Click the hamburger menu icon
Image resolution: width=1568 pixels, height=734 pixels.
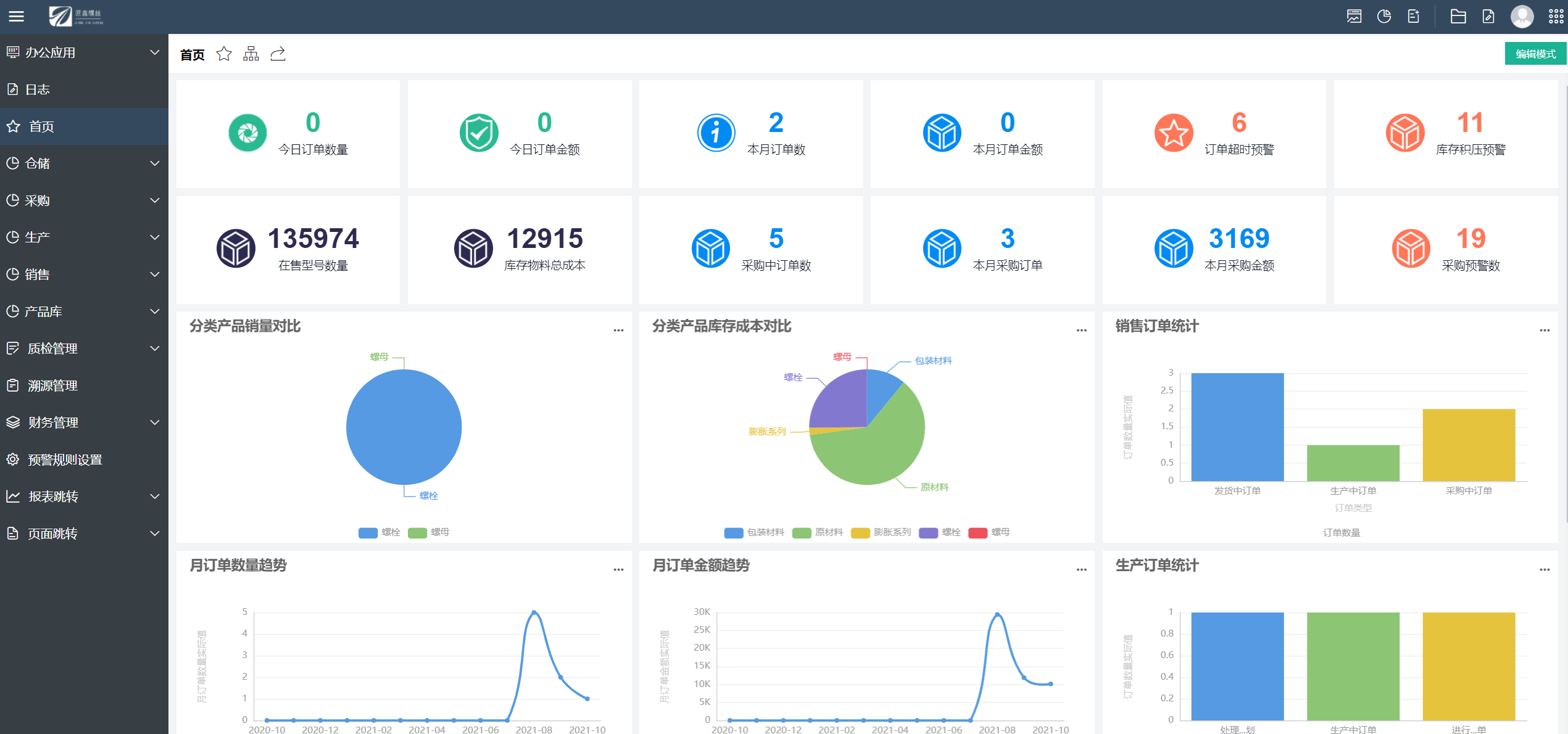(x=17, y=17)
